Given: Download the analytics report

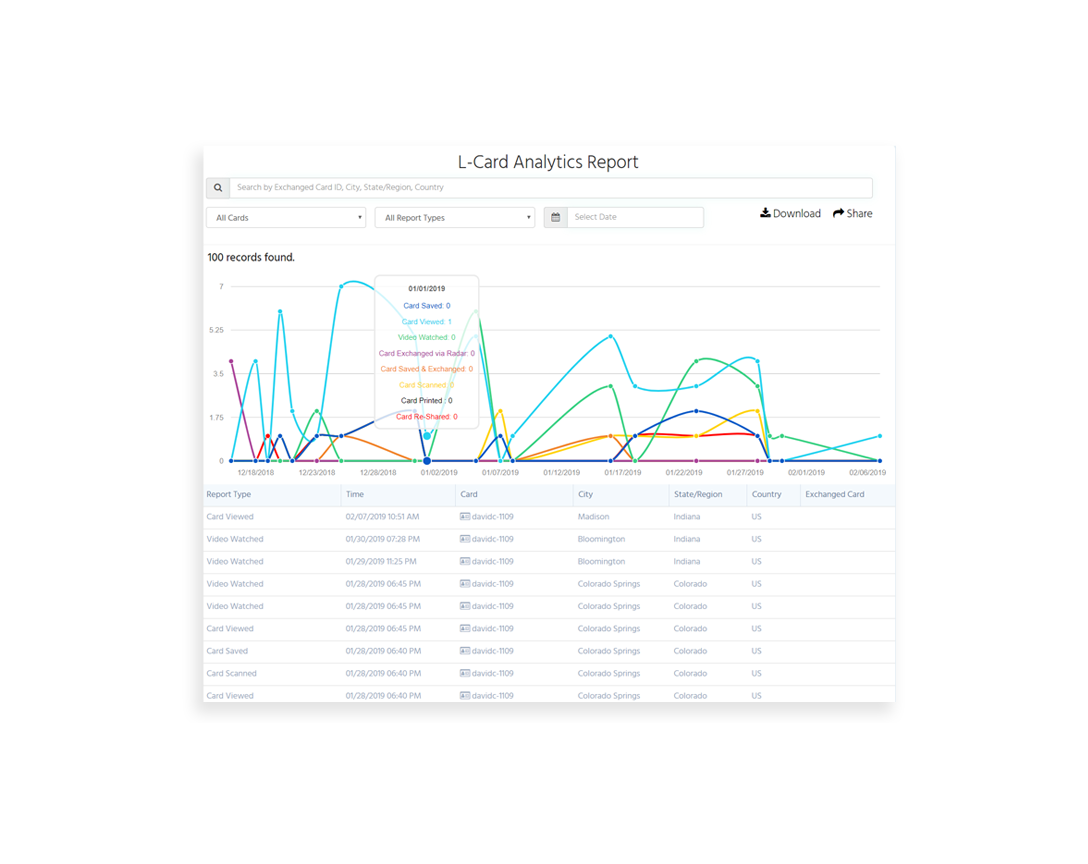Looking at the screenshot, I should [790, 213].
